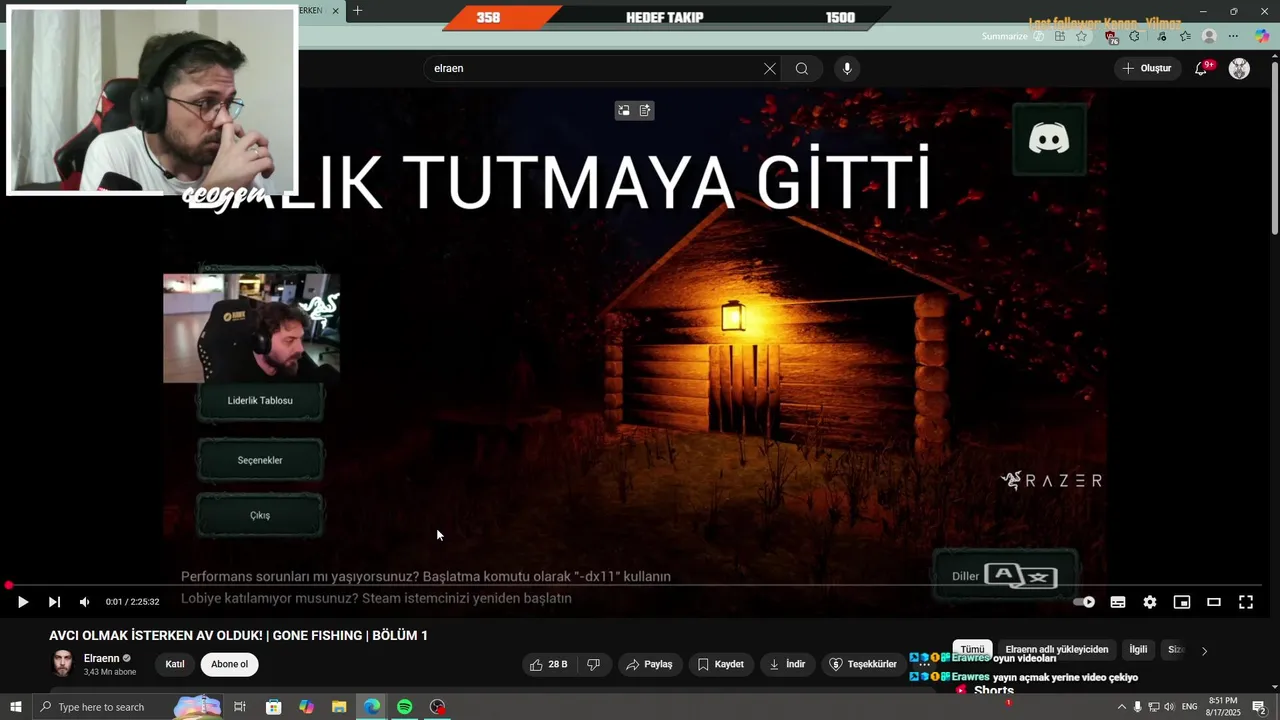The image size is (1280, 720).
Task: Select the Tümü filter chip
Action: point(972,650)
